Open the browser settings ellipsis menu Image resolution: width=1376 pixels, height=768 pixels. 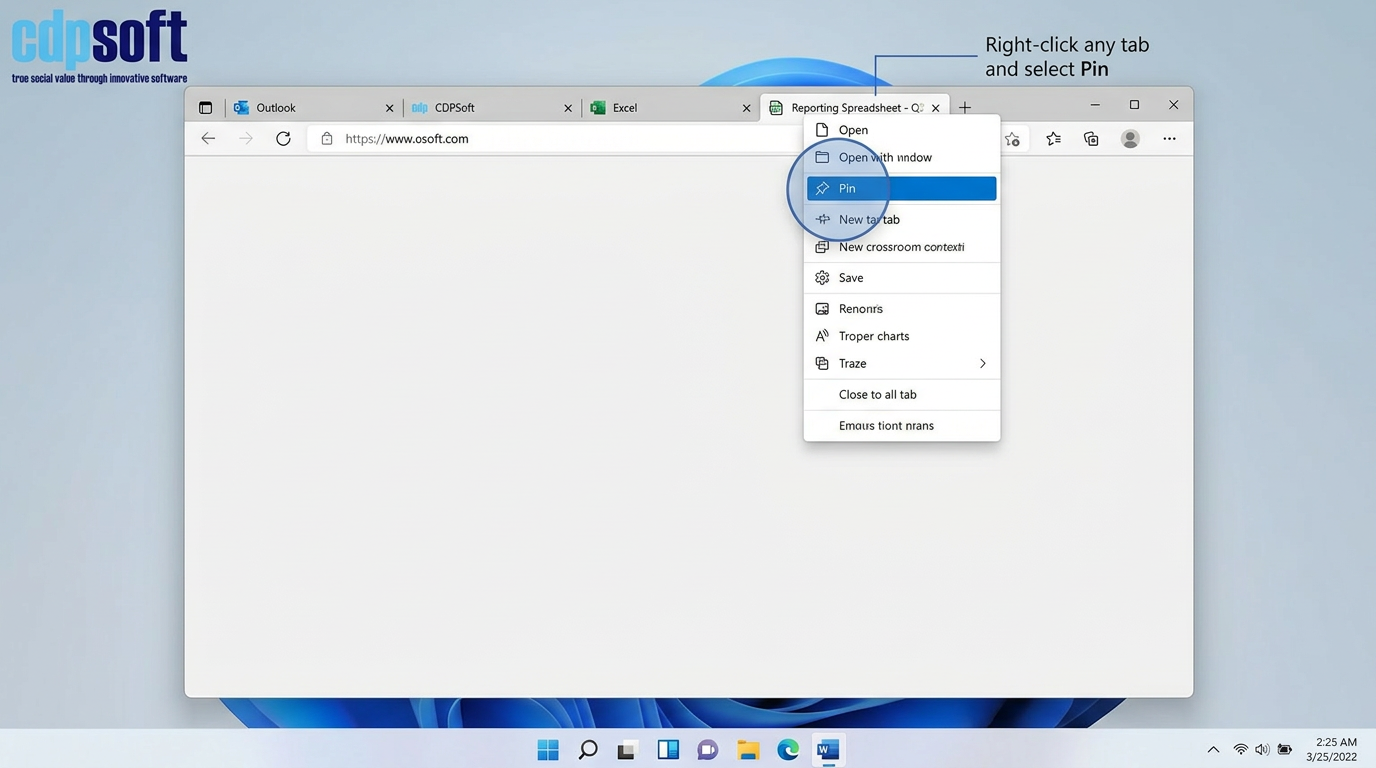coord(1169,139)
